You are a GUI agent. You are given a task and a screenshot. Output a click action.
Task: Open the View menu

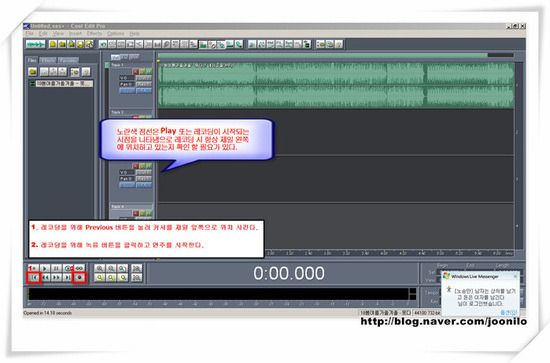58,33
